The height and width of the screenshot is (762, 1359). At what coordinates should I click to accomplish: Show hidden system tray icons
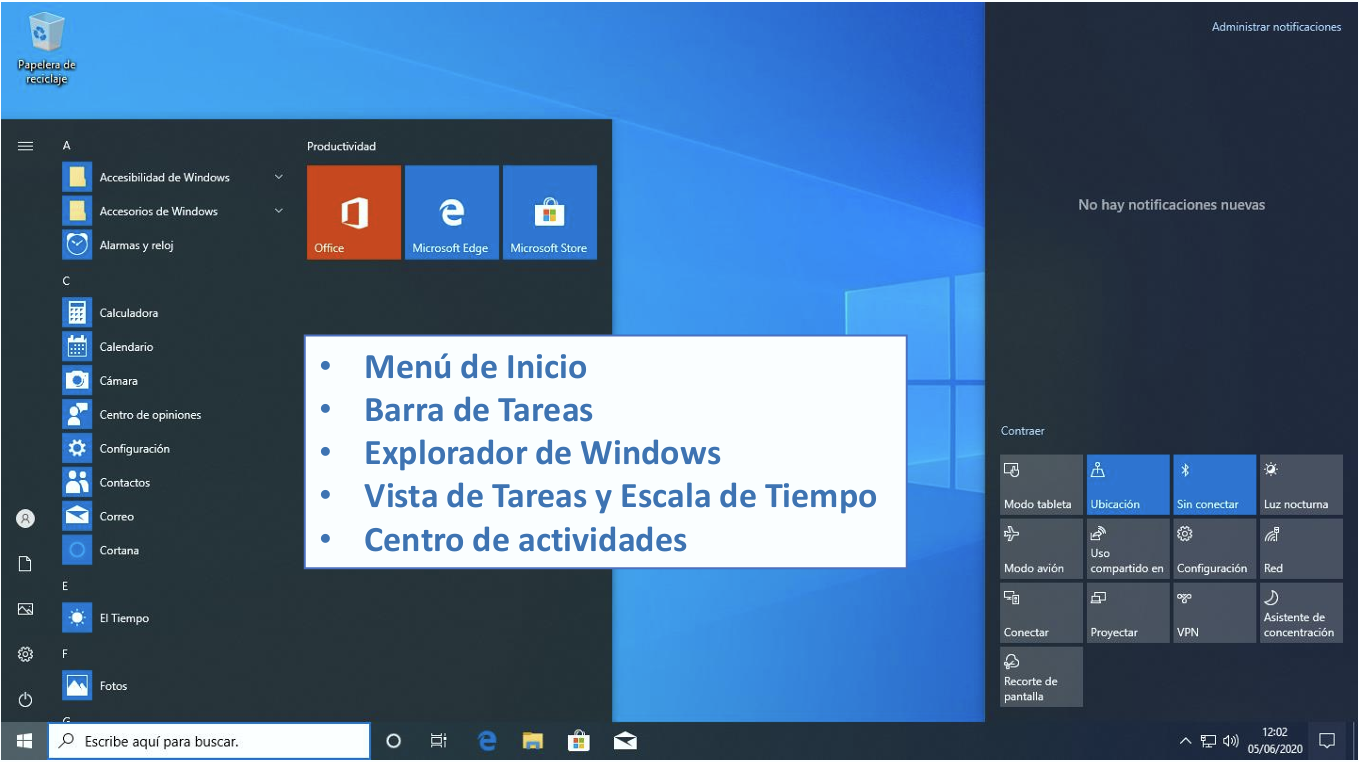point(1185,741)
